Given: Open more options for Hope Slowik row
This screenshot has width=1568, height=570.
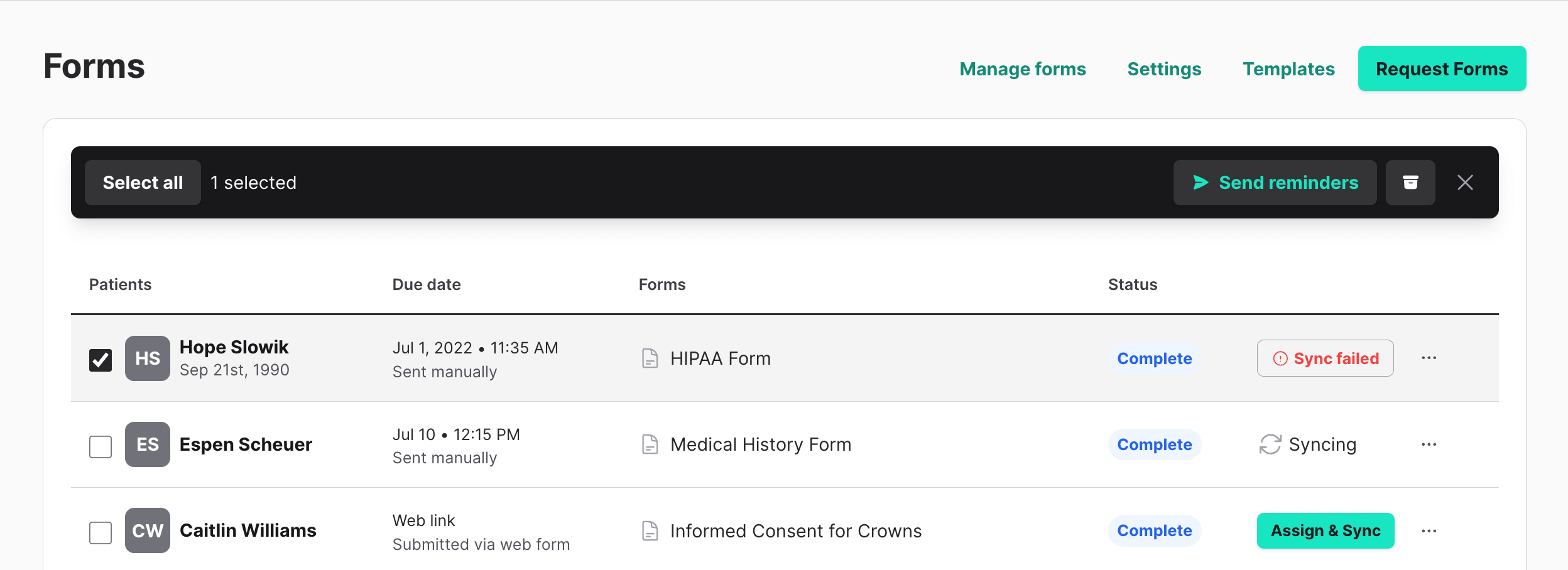Looking at the screenshot, I should (x=1429, y=358).
